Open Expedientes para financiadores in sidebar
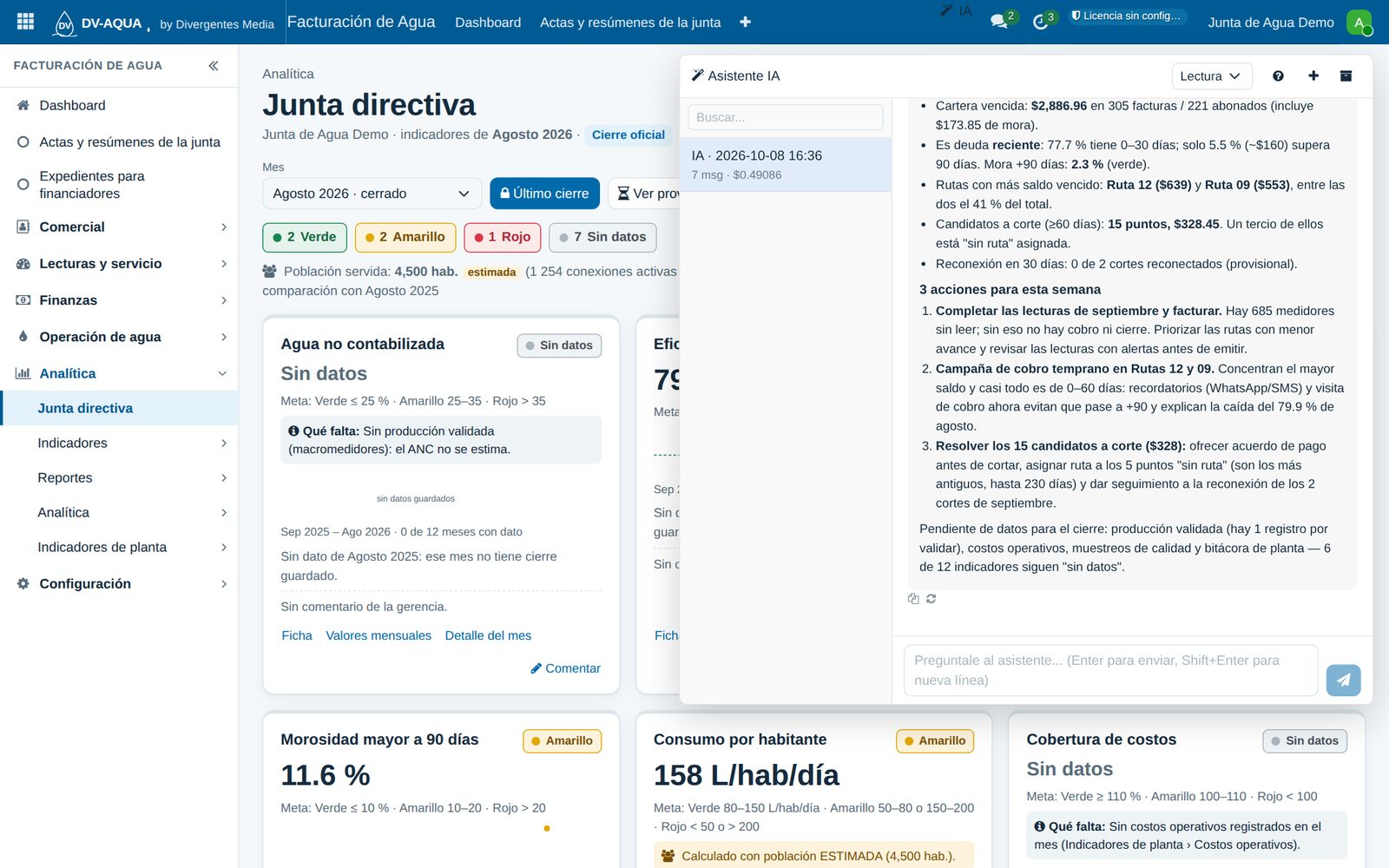 coord(119,185)
